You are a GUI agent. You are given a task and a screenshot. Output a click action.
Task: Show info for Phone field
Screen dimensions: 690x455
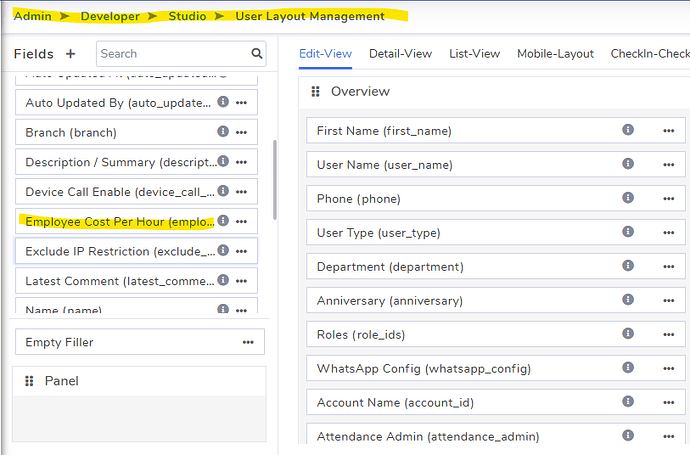point(628,198)
